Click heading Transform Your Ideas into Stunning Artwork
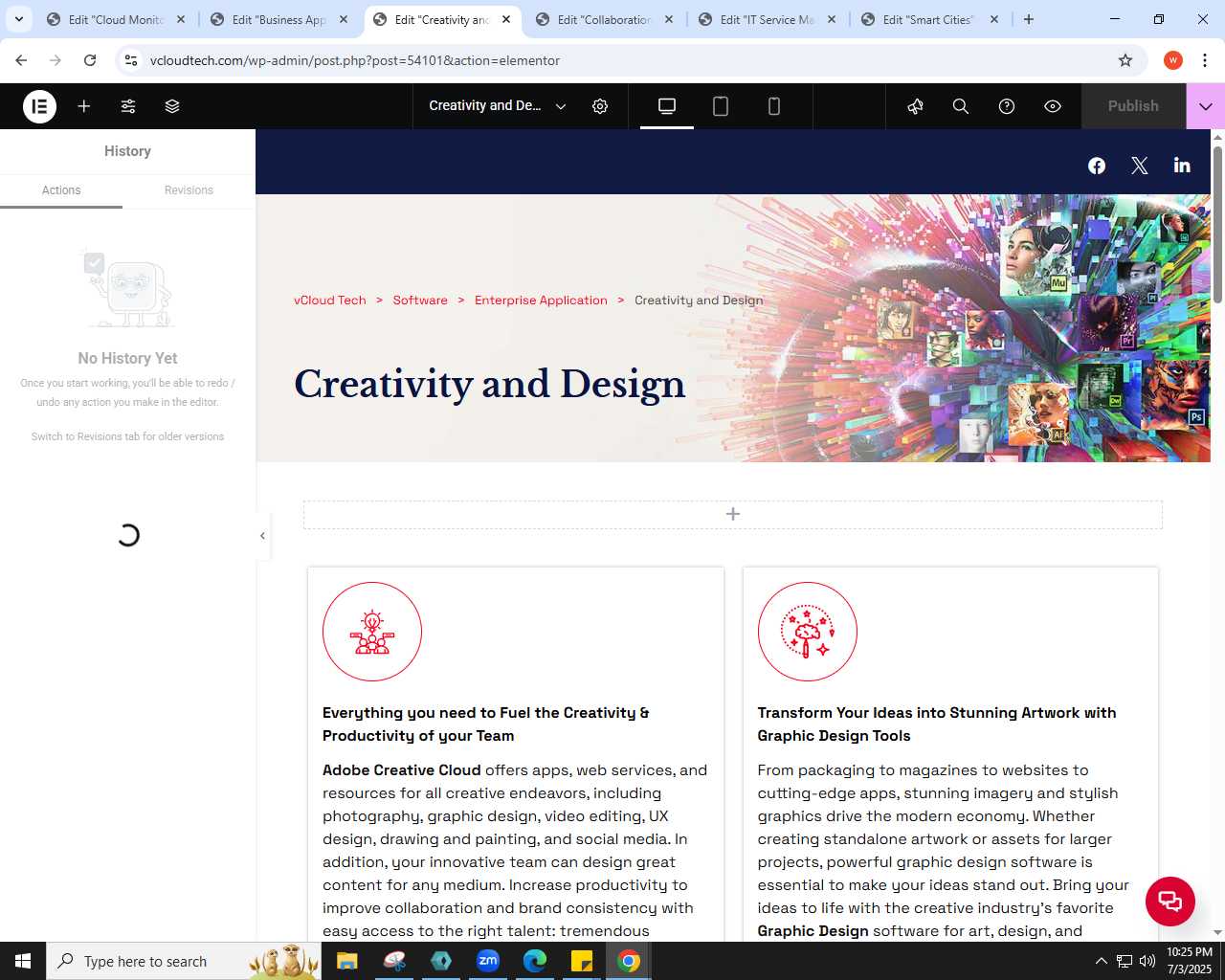The image size is (1225, 980). [937, 724]
